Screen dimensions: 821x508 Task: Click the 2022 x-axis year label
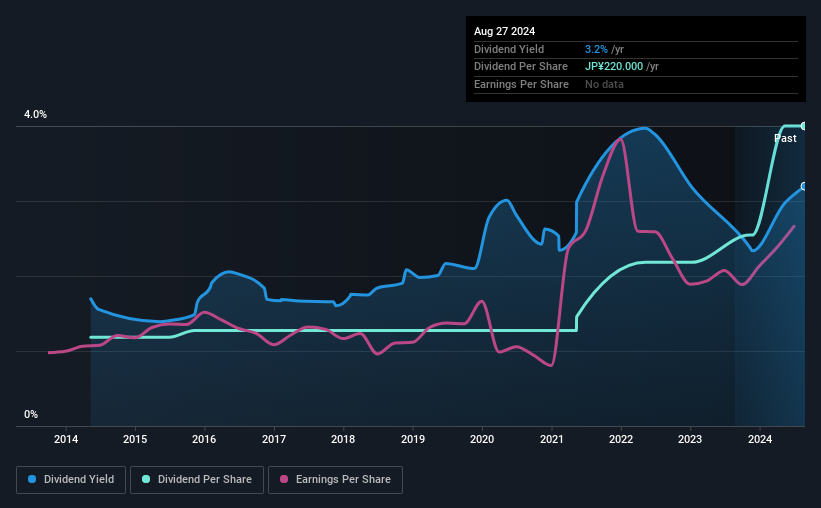[x=621, y=439]
